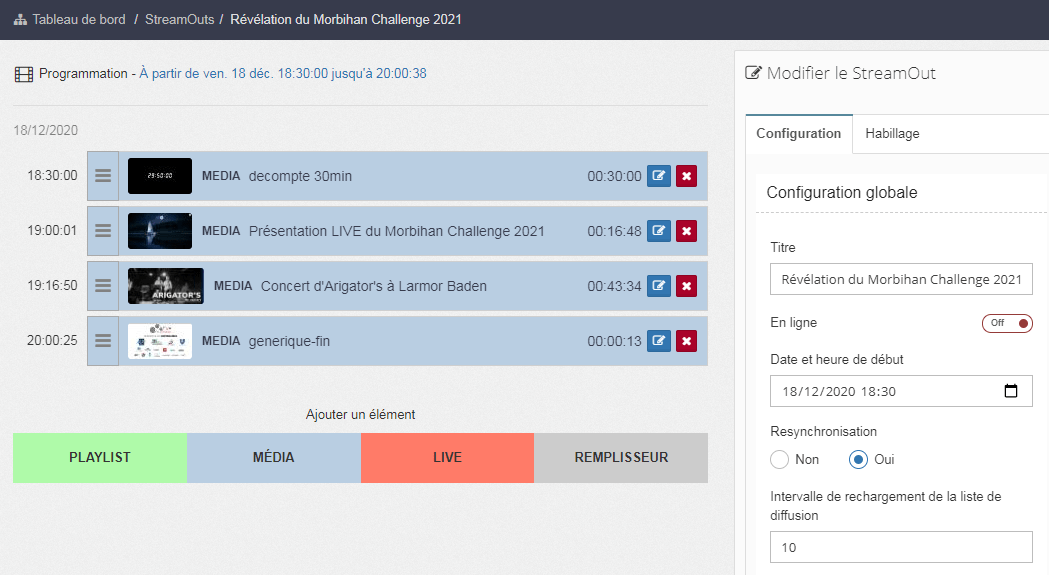Delete the decompte 30min media item

[x=686, y=176]
